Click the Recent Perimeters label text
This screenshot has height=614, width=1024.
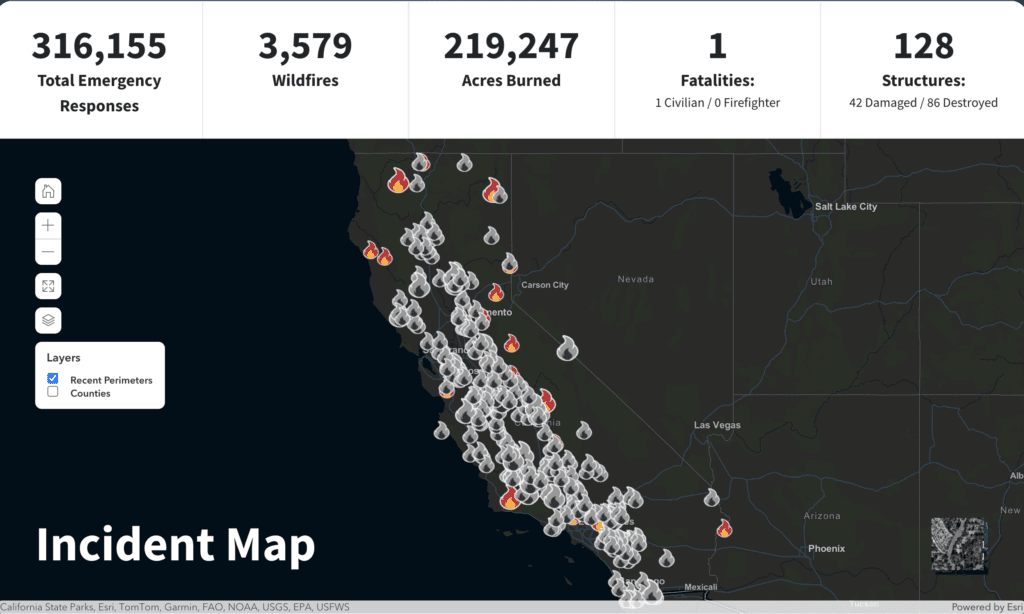[111, 380]
